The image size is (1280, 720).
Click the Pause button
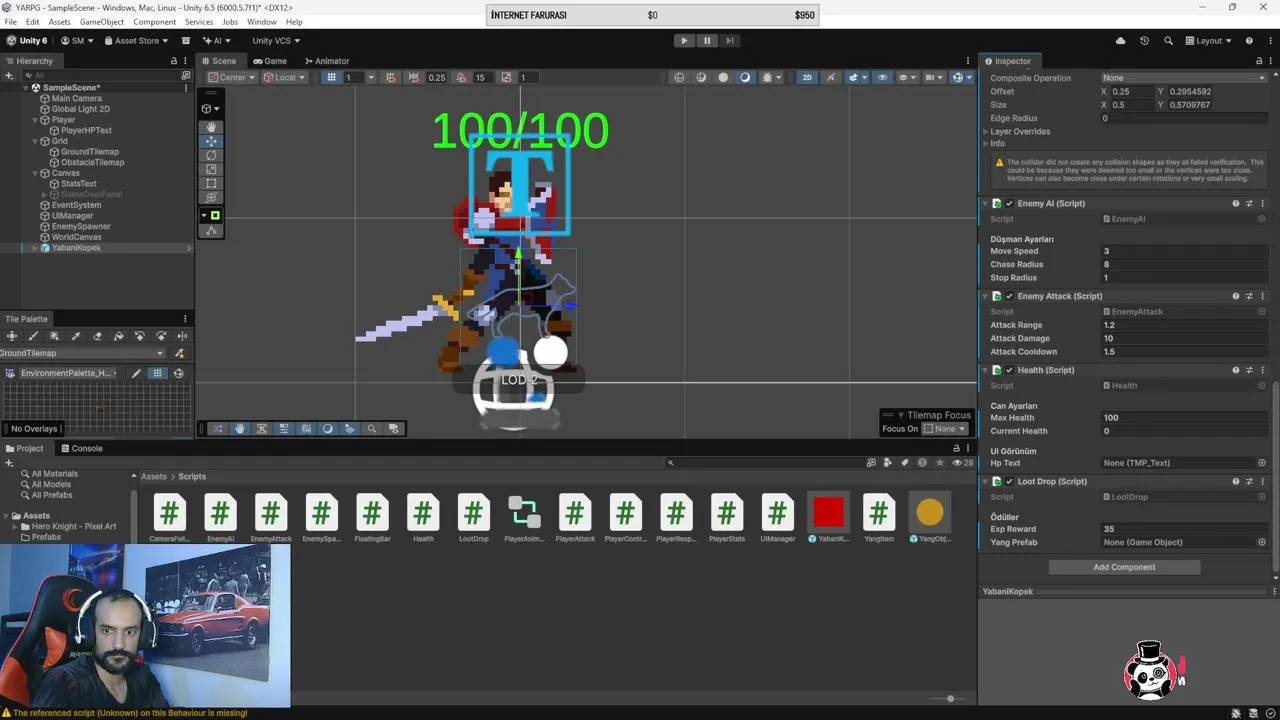(x=707, y=41)
